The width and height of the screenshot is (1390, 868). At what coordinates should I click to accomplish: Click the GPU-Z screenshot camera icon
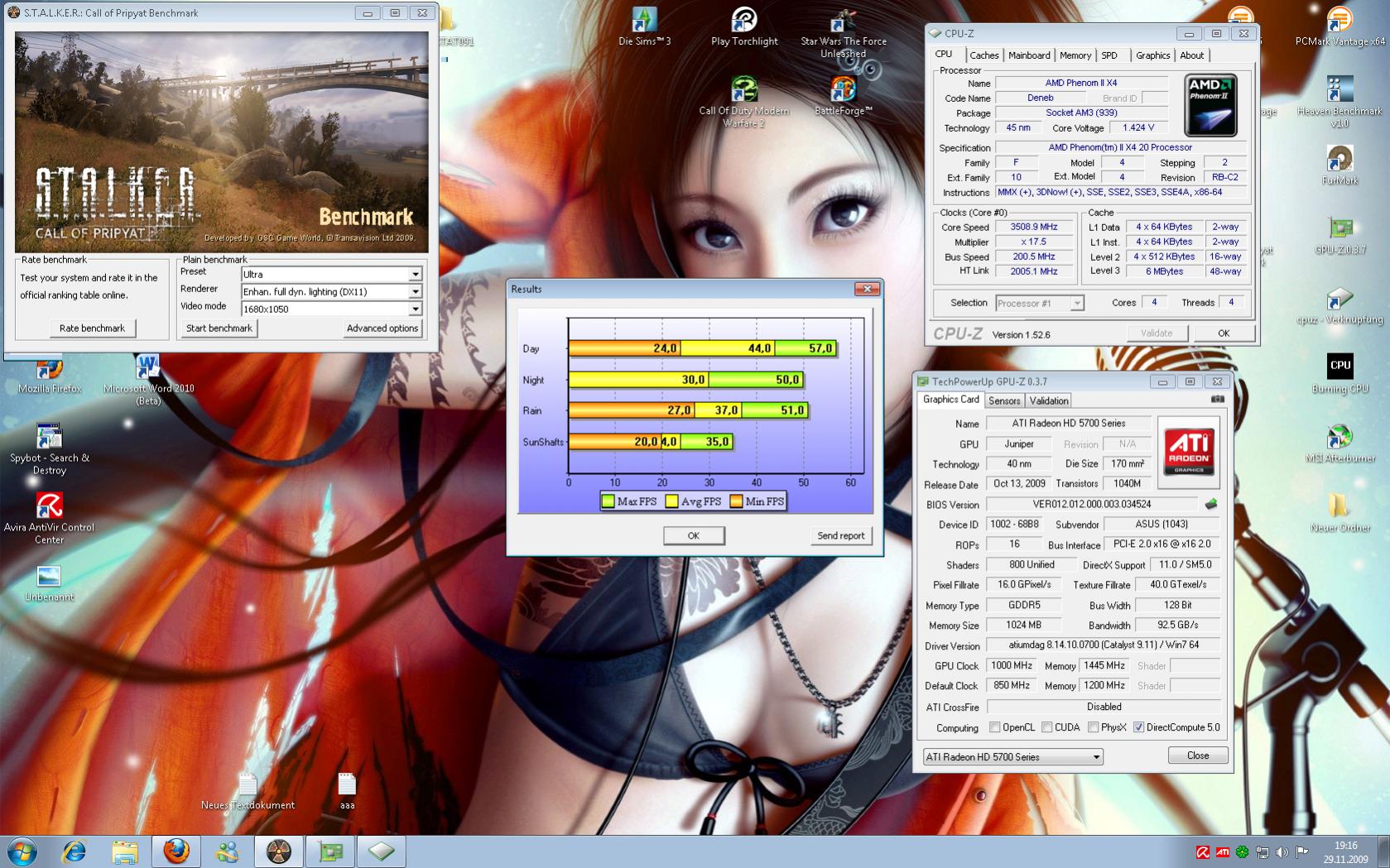pyautogui.click(x=1217, y=399)
